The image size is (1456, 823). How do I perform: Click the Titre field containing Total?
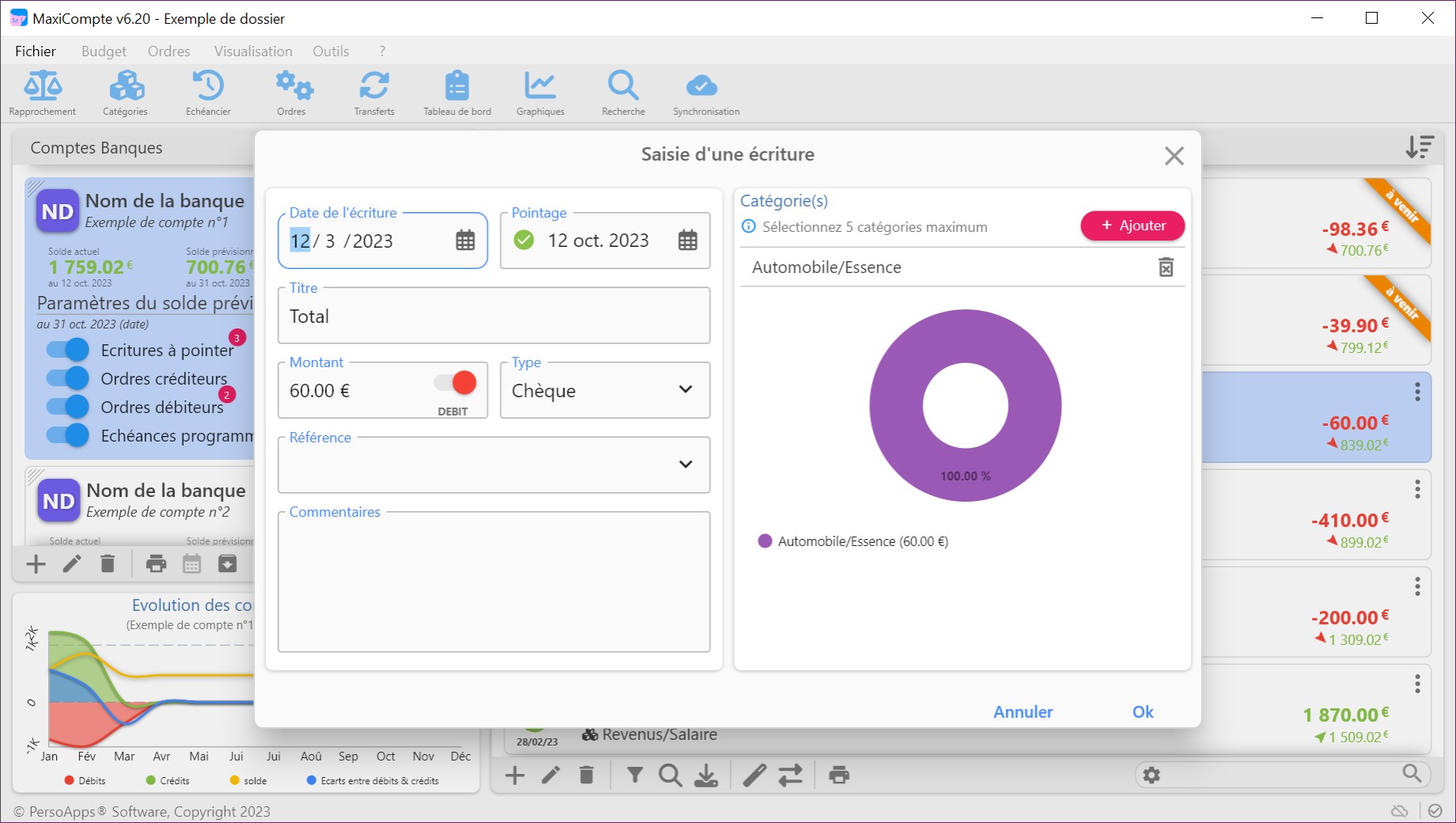coord(494,316)
